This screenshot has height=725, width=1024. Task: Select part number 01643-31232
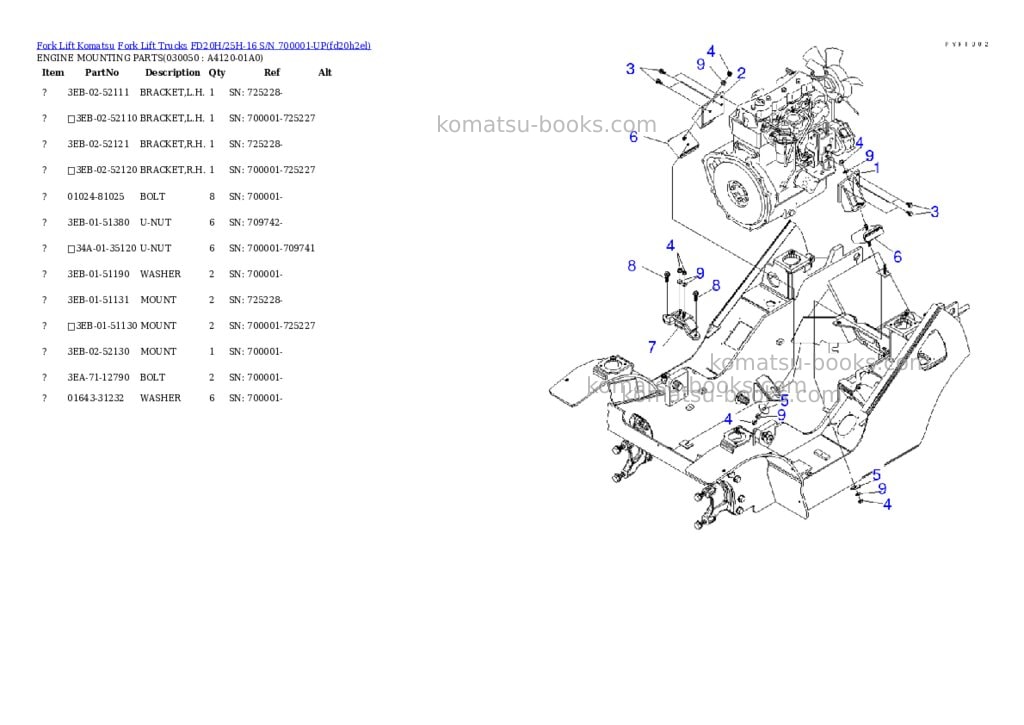click(95, 398)
